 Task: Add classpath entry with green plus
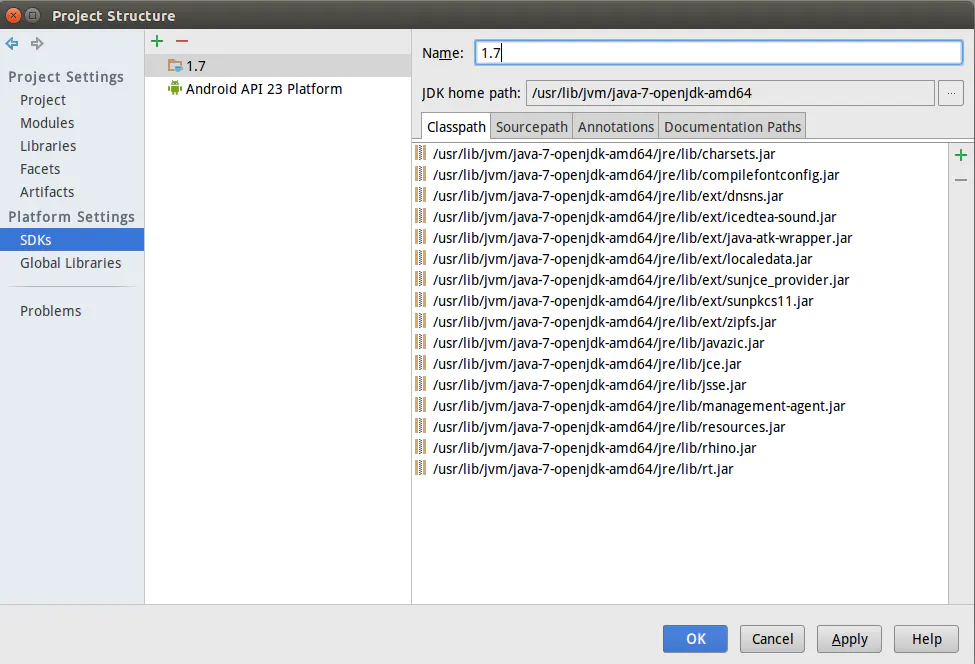click(x=961, y=155)
